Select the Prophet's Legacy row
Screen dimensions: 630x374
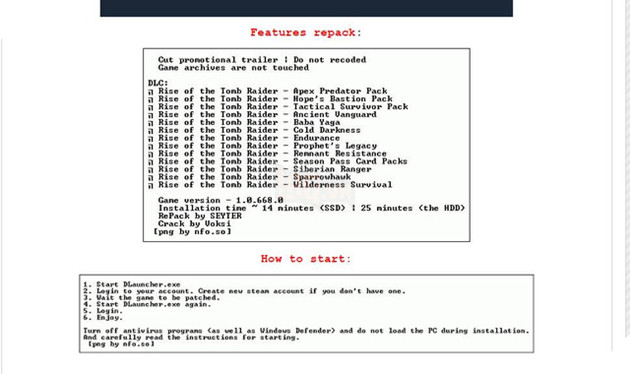click(262, 145)
